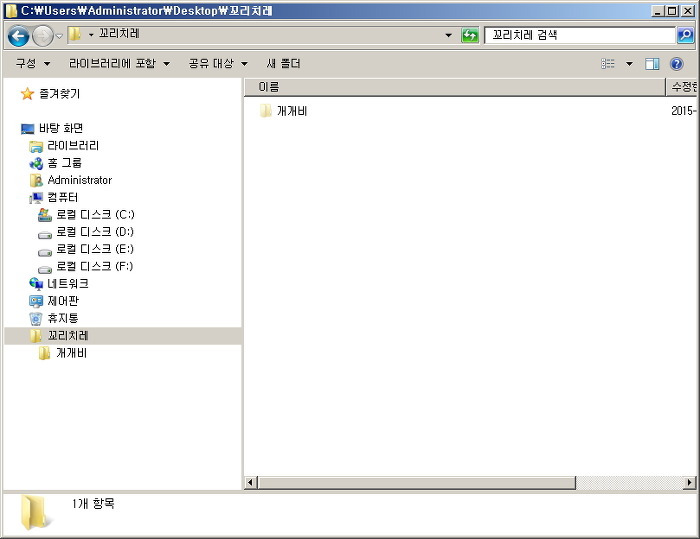
Task: Click the 컴퓨터 icon in sidebar
Action: click(x=36, y=198)
